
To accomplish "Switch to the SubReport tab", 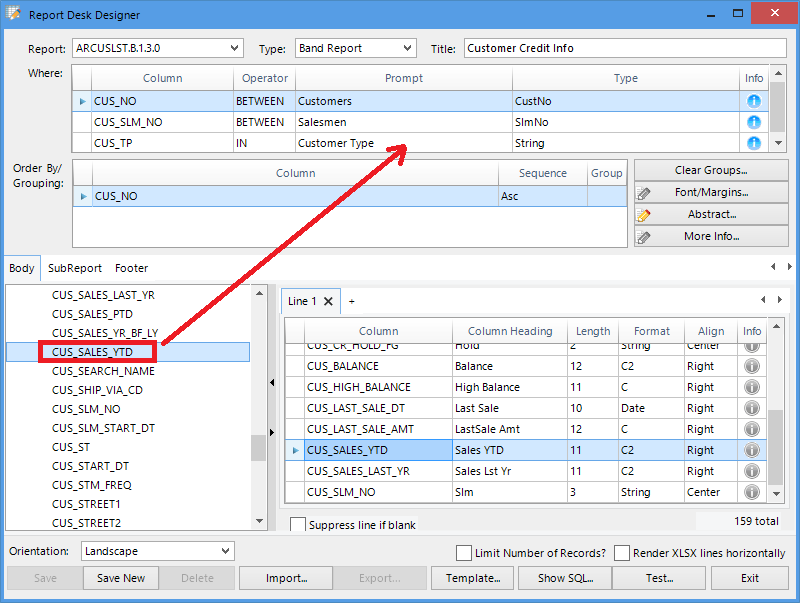I will [x=75, y=268].
